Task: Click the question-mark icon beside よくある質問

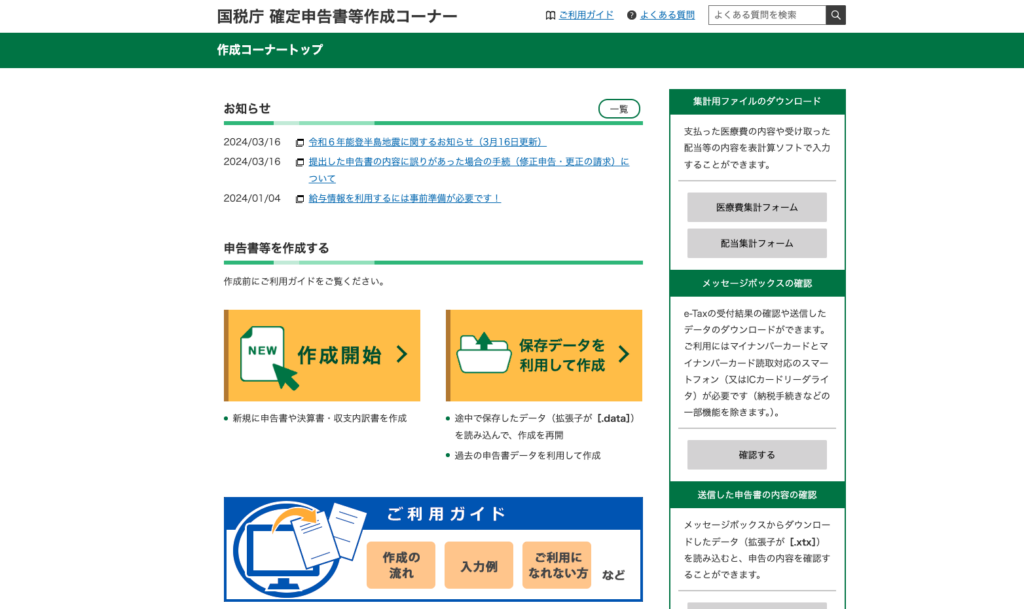Action: [x=629, y=15]
